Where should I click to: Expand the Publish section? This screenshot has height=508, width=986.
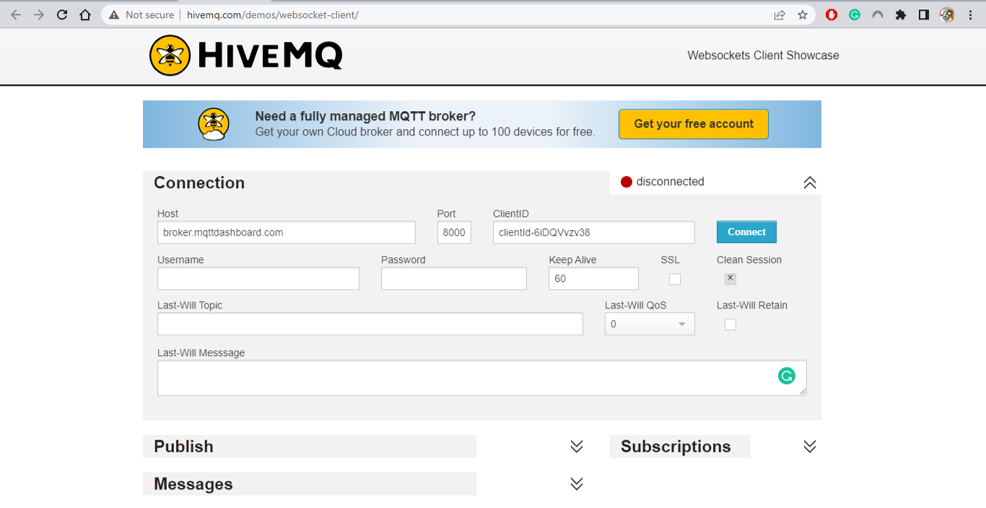576,447
